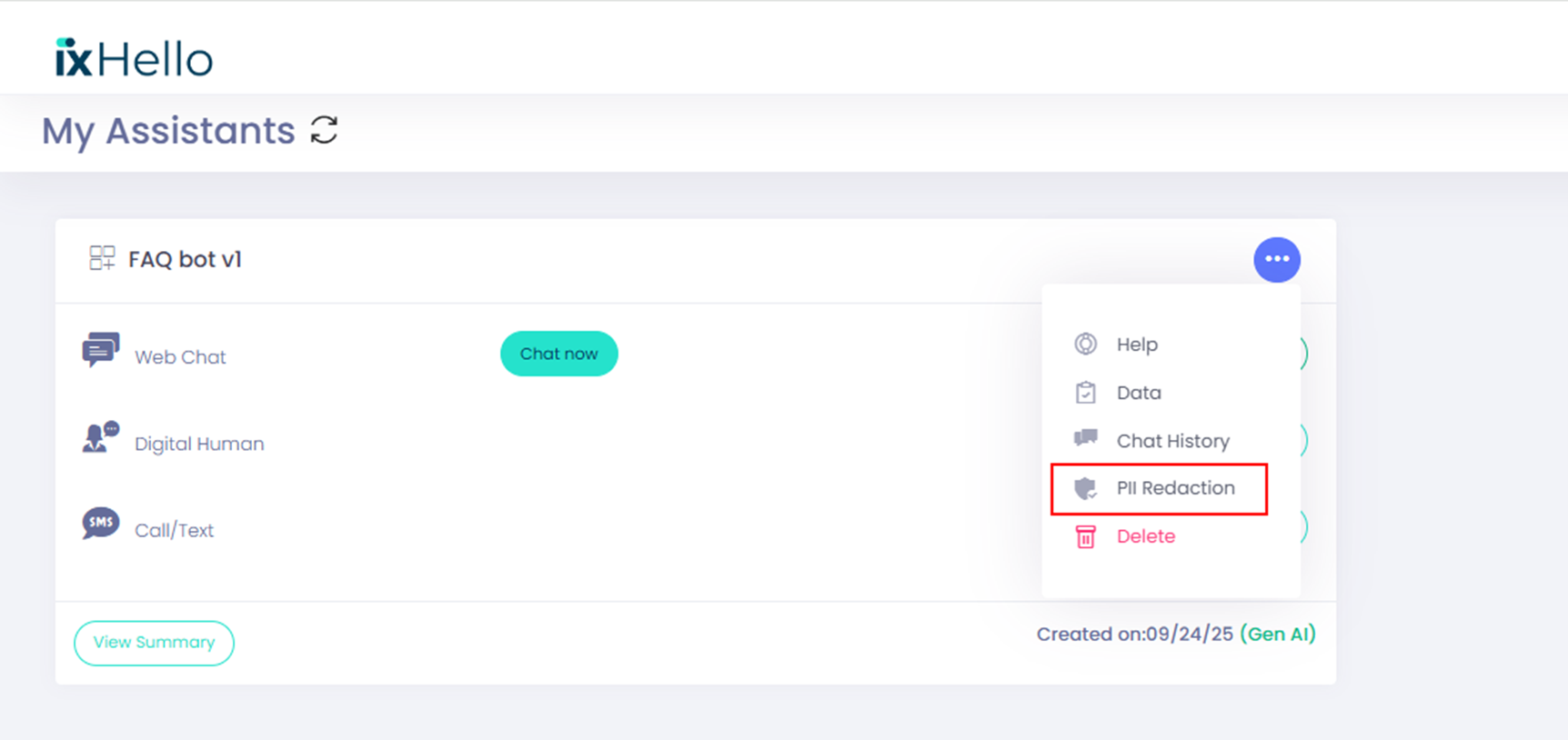Click the green Gen AI label
Screen dimensions: 1568x740
pyautogui.click(x=1277, y=635)
